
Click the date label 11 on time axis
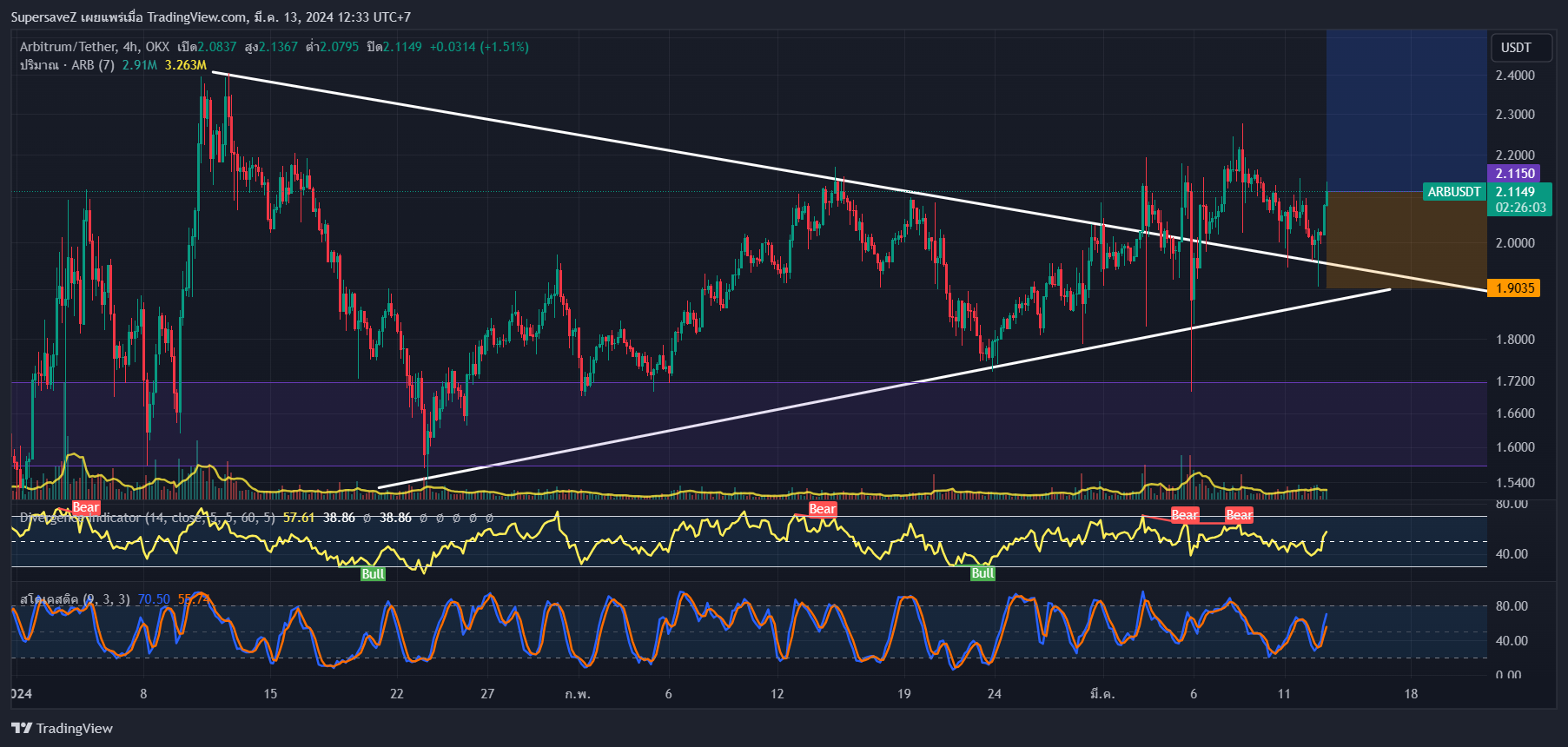1284,694
